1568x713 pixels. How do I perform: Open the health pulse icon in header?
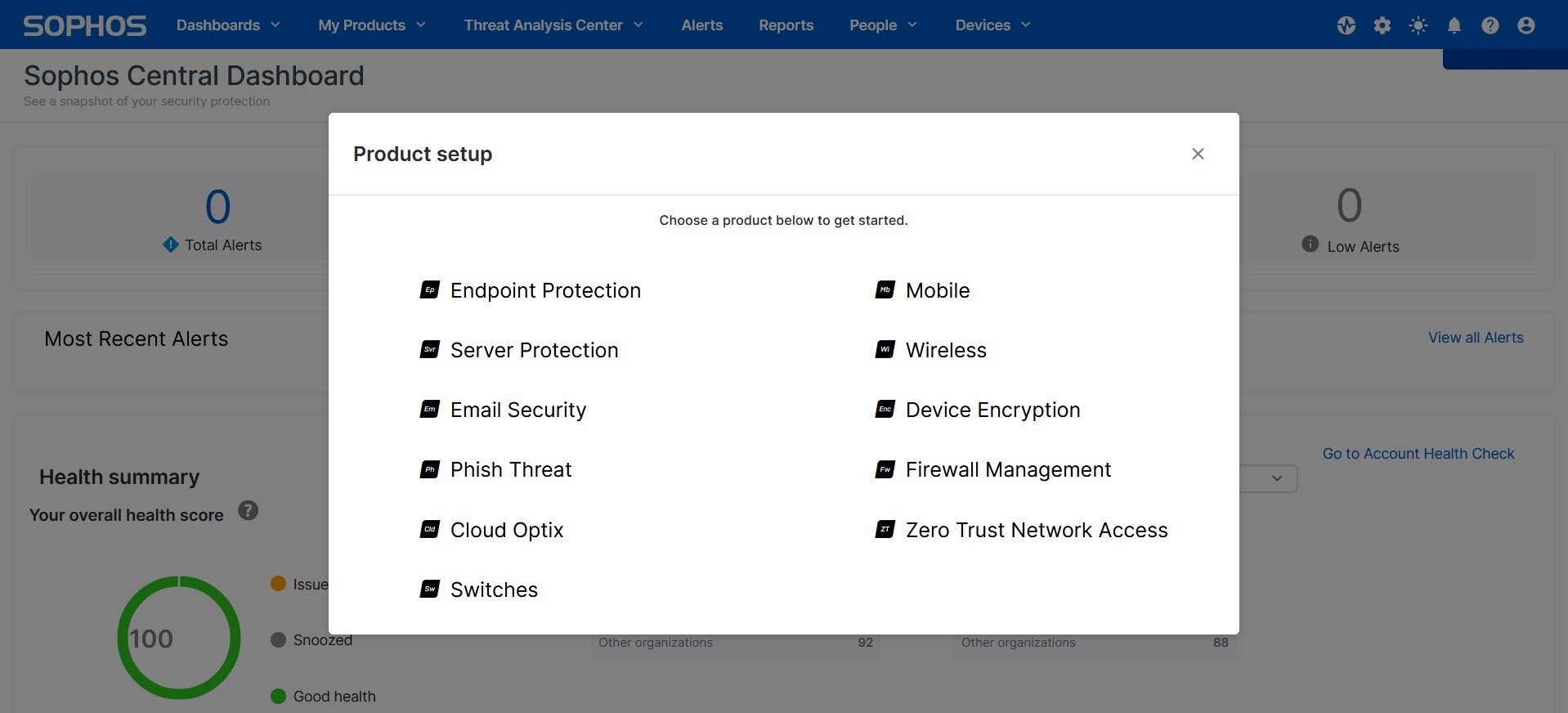point(1346,25)
